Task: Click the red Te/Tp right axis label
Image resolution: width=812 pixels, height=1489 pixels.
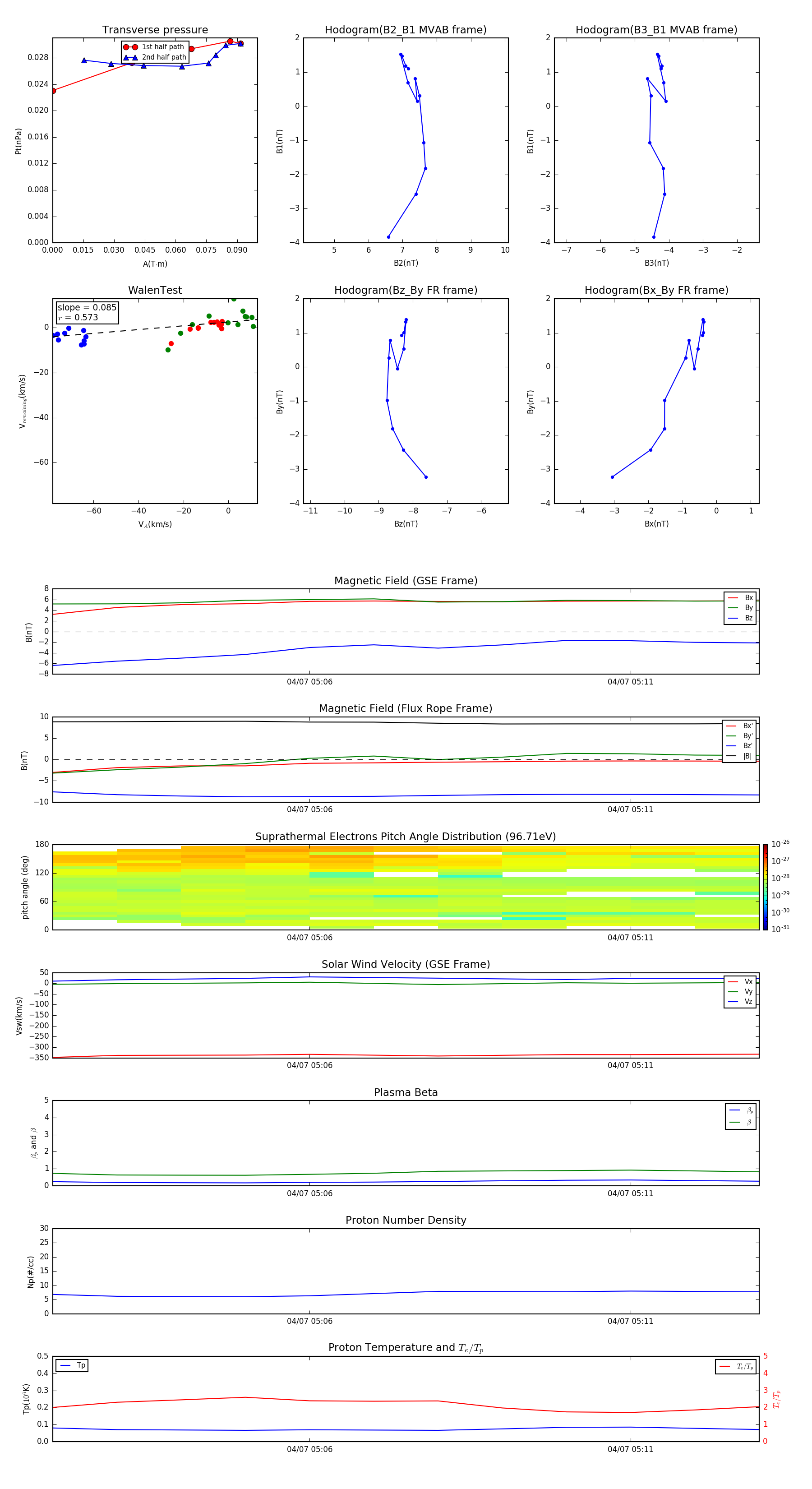Action: [x=777, y=1399]
